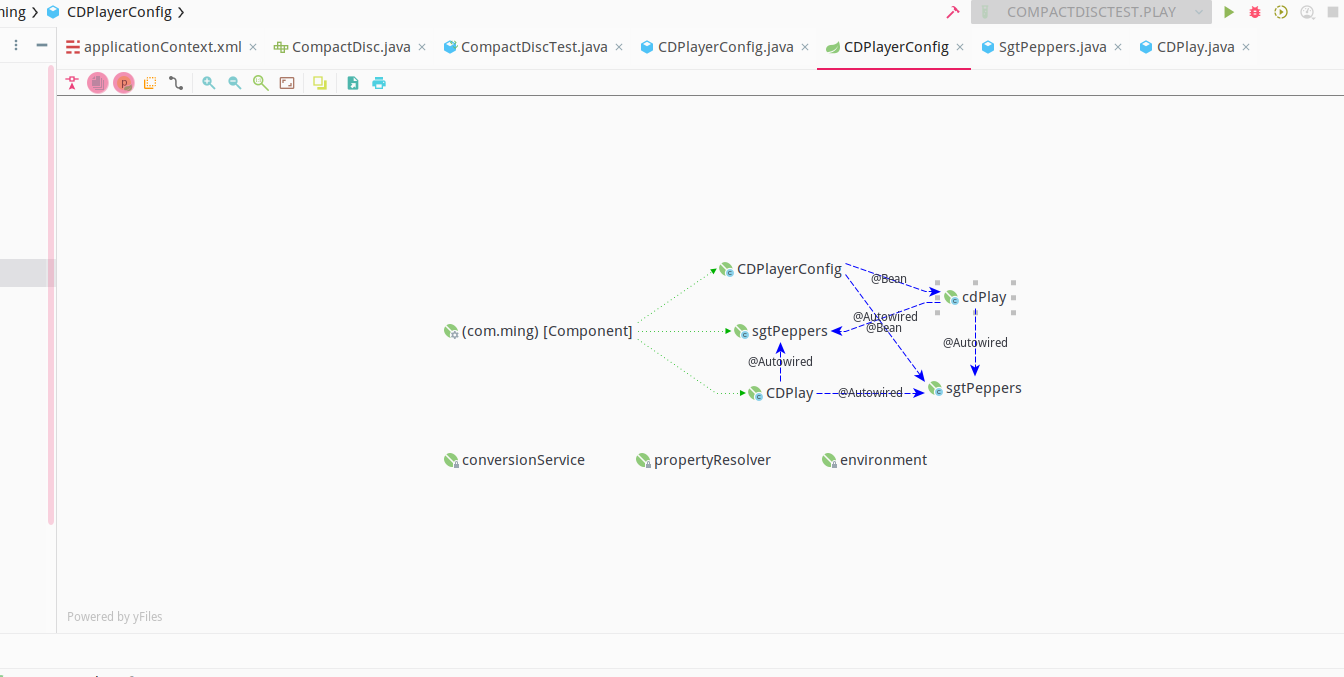Fit diagram content to window
The width and height of the screenshot is (1344, 677).
[x=287, y=83]
